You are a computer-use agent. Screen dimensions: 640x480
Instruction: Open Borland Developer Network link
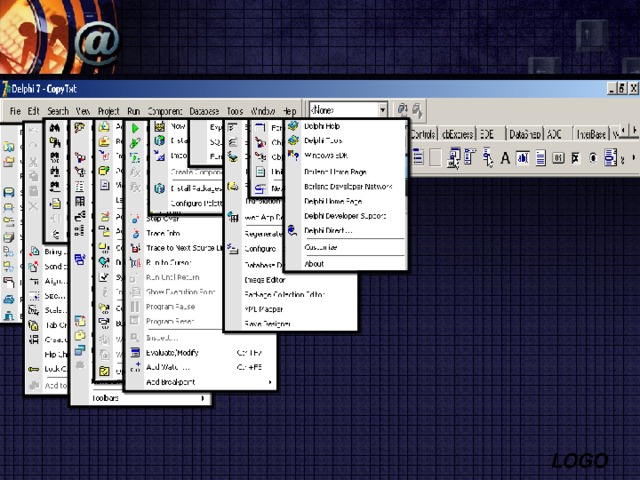point(347,186)
